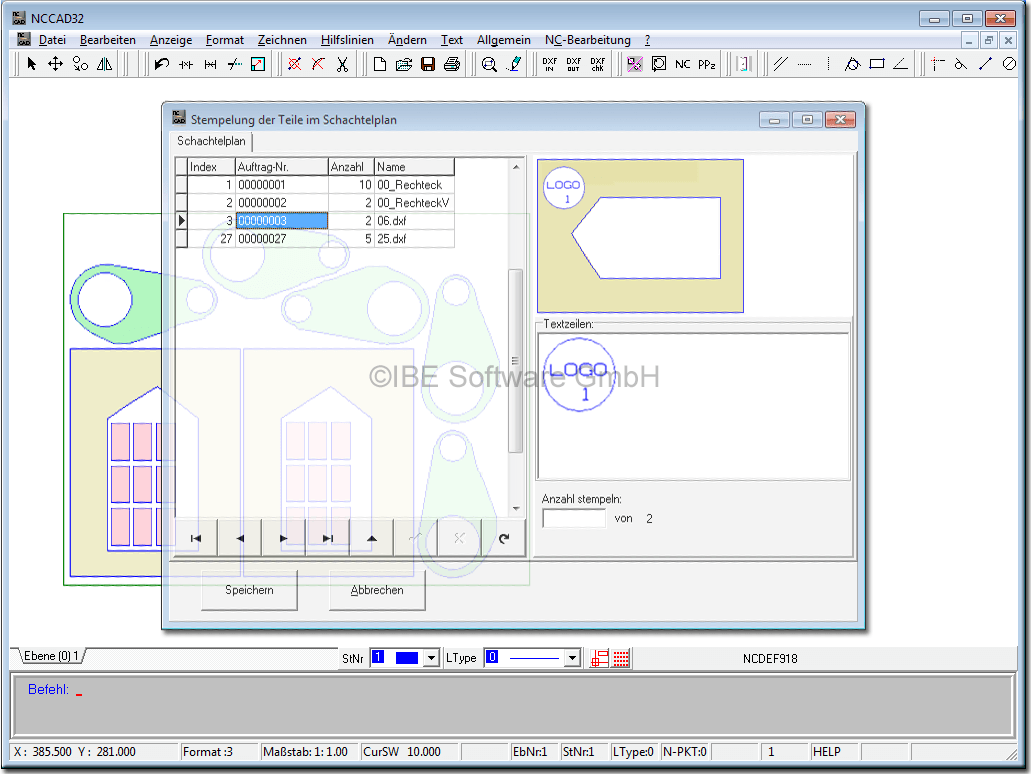Screen dimensions: 1031x774
Task: Select the rectangle drawing tool
Action: (x=877, y=64)
